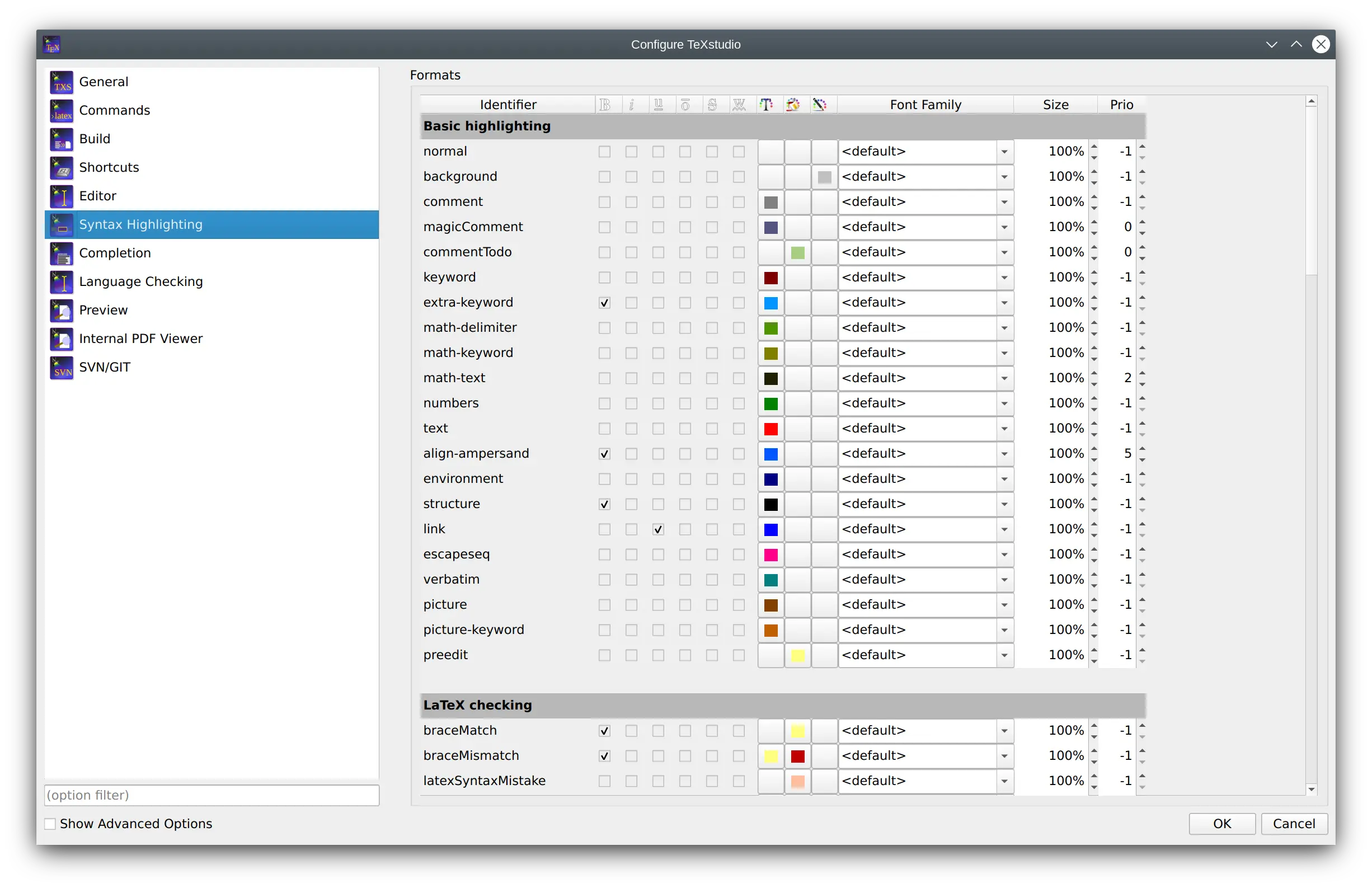The image size is (1372, 888).
Task: Click the paint bucket background color header icon
Action: pyautogui.click(x=793, y=105)
